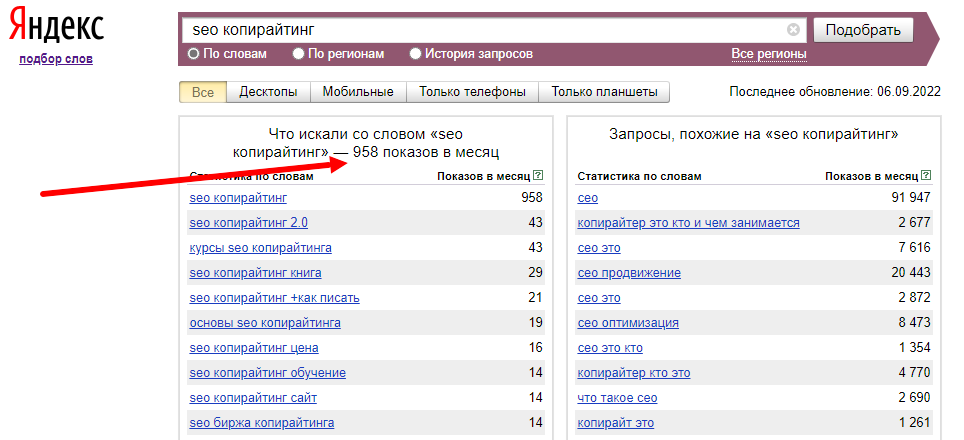Click the 91 947 impressions value
The width and height of the screenshot is (964, 440).
pos(909,198)
